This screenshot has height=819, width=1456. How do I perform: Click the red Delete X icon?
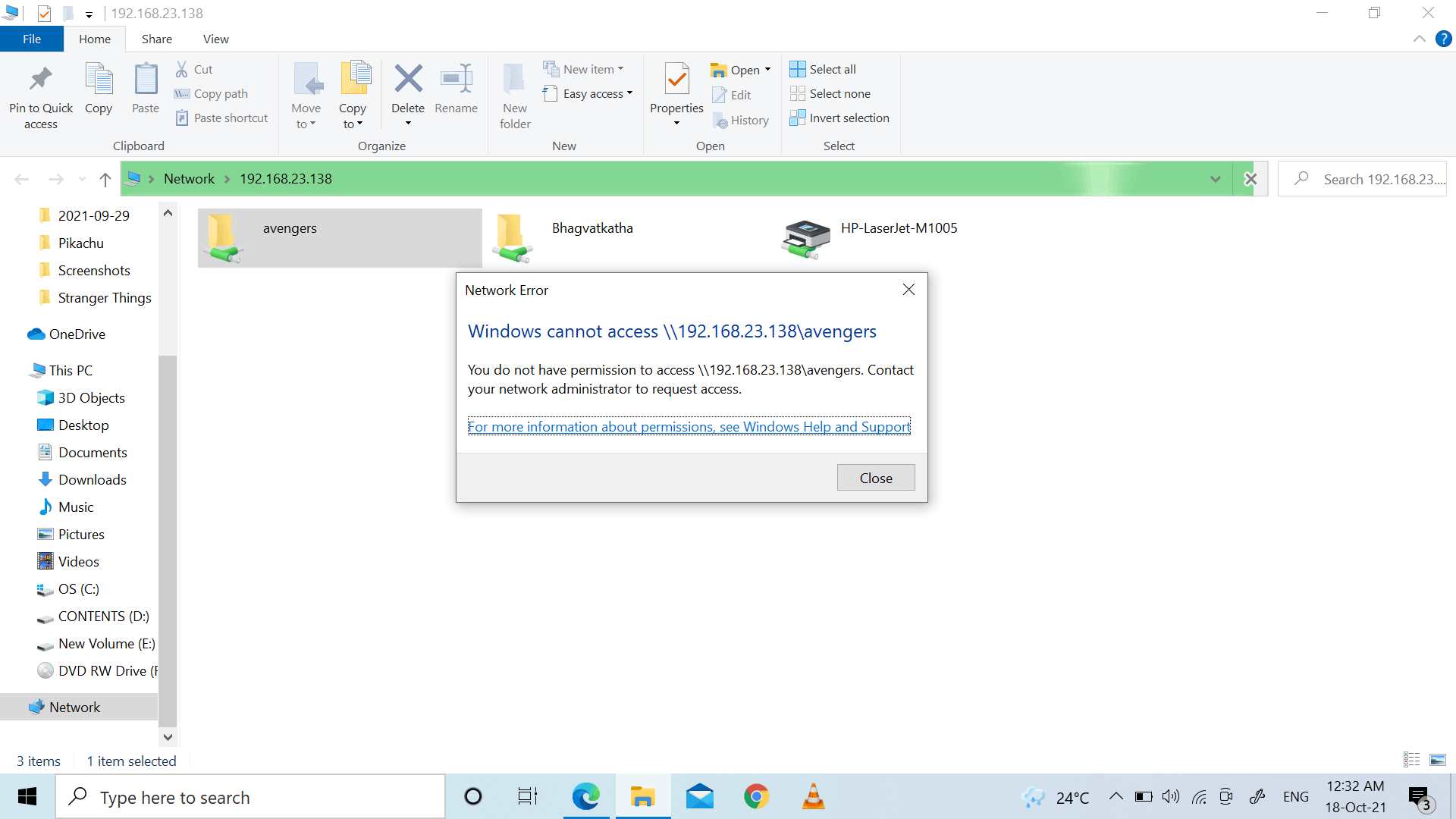point(408,78)
